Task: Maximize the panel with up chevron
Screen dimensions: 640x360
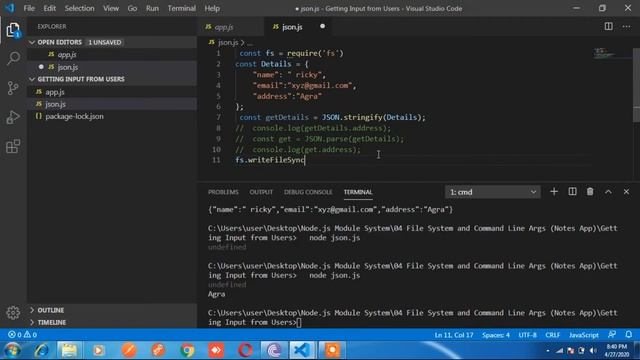Action: pos(608,192)
